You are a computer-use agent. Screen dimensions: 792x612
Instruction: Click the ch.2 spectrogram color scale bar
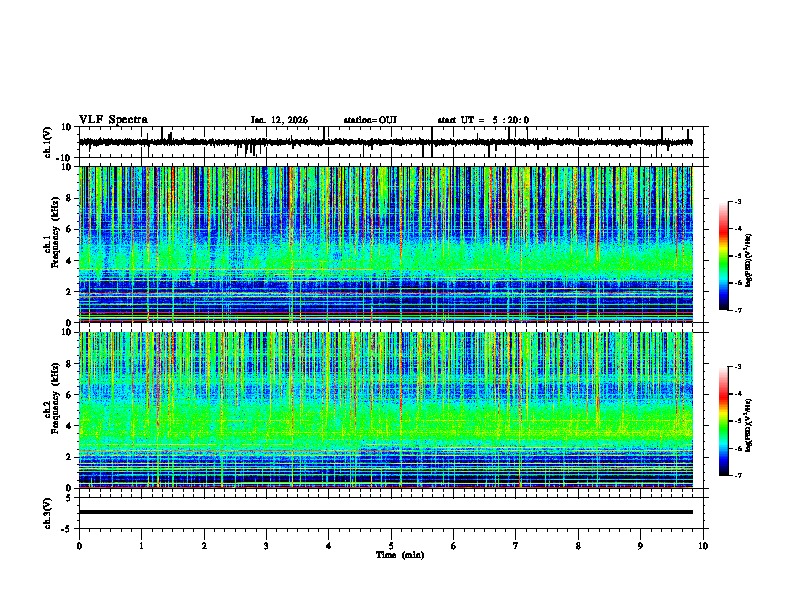point(724,421)
